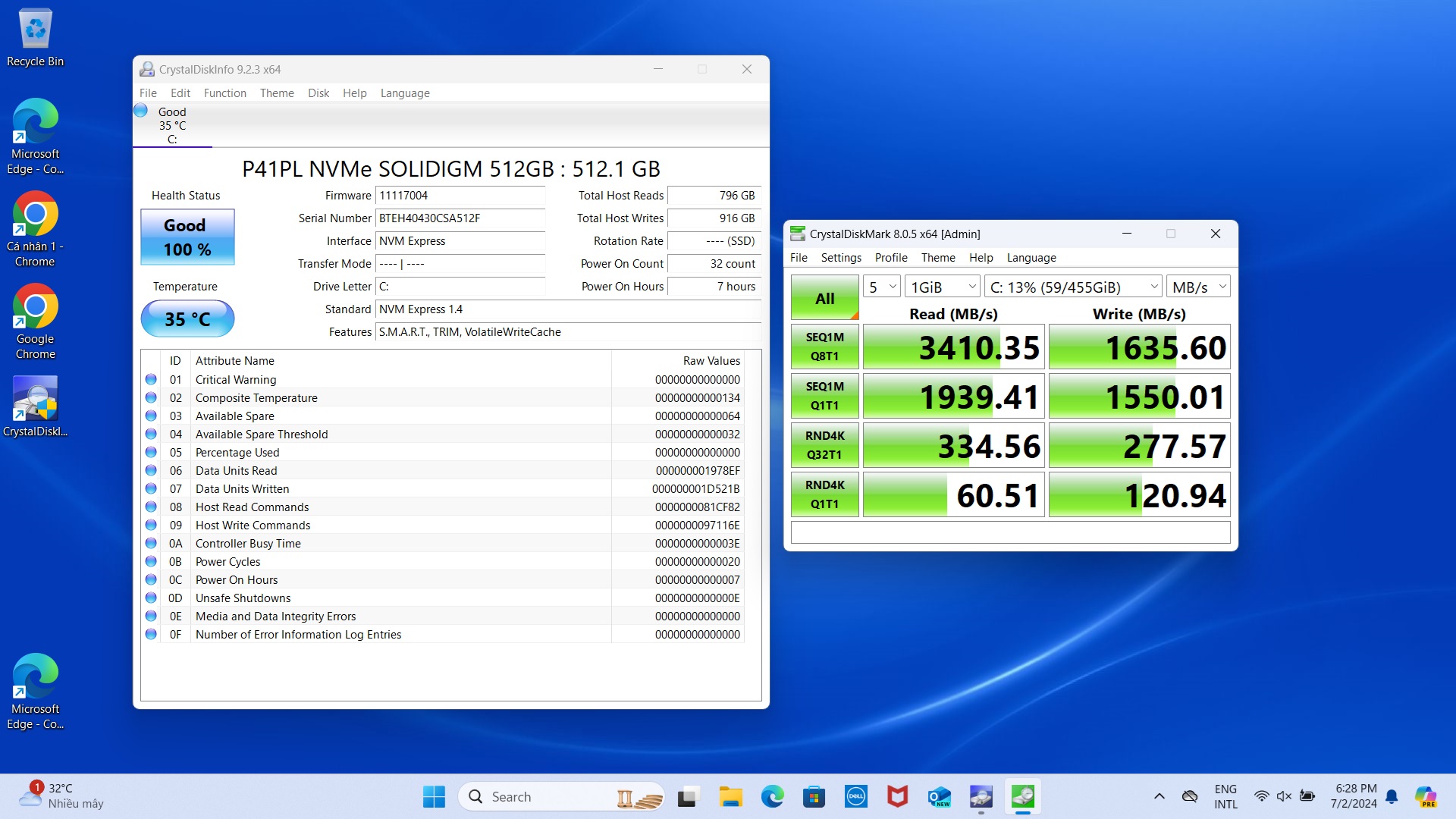Viewport: 1456px width, 819px height.
Task: Open the MB/s unit dropdown
Action: (1198, 287)
